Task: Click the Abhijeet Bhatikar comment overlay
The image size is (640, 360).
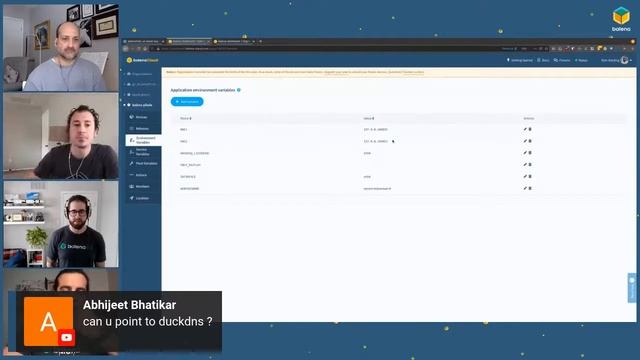Action: (119, 321)
